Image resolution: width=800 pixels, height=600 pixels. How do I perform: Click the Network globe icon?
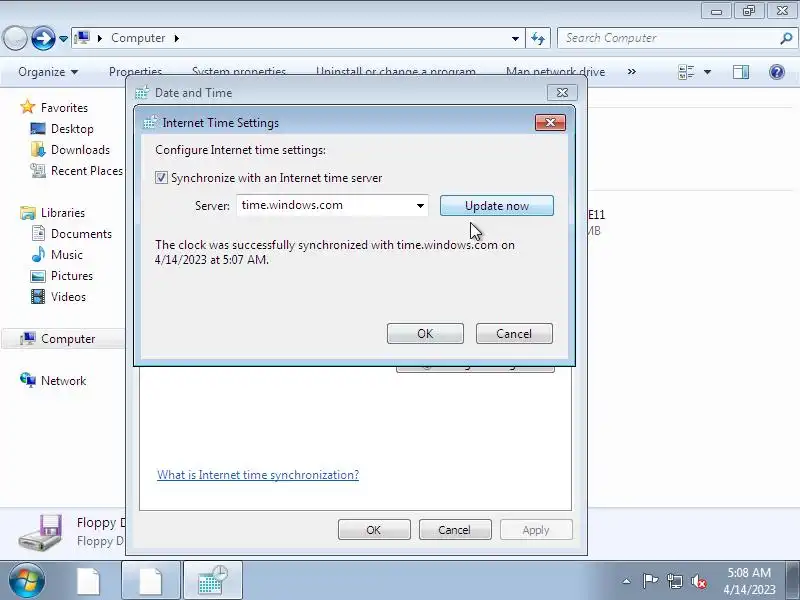(28, 380)
